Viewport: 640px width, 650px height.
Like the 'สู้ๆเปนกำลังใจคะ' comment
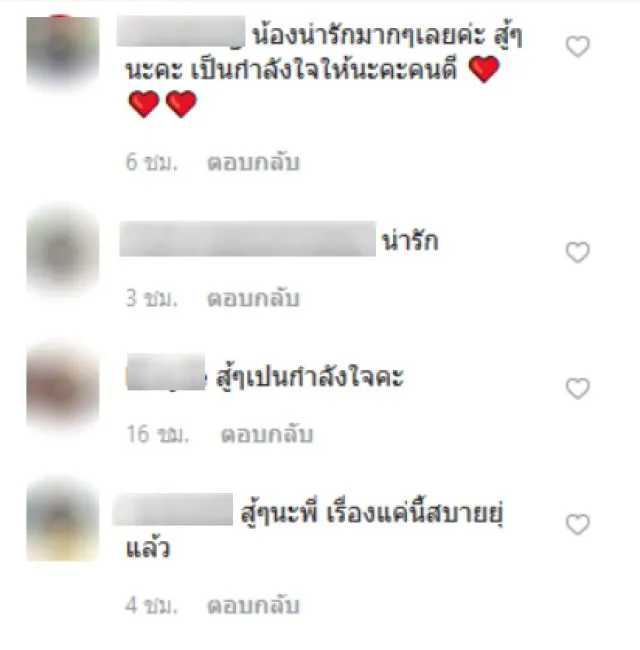pyautogui.click(x=577, y=388)
